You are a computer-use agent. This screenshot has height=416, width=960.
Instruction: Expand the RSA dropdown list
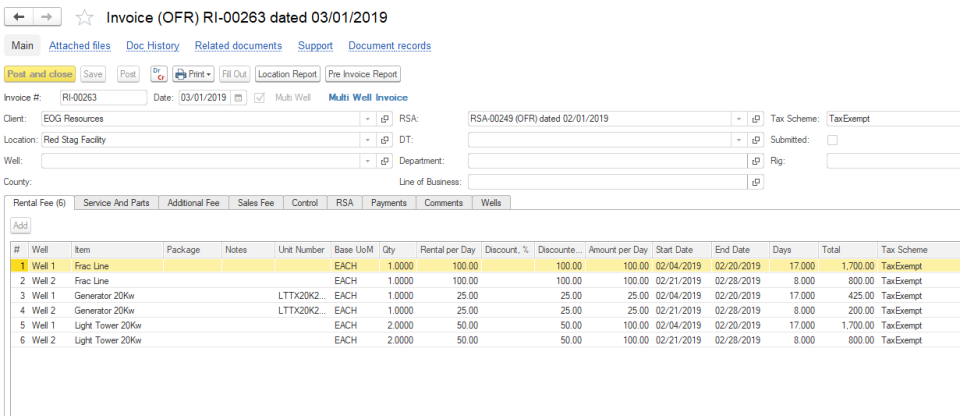click(x=738, y=119)
